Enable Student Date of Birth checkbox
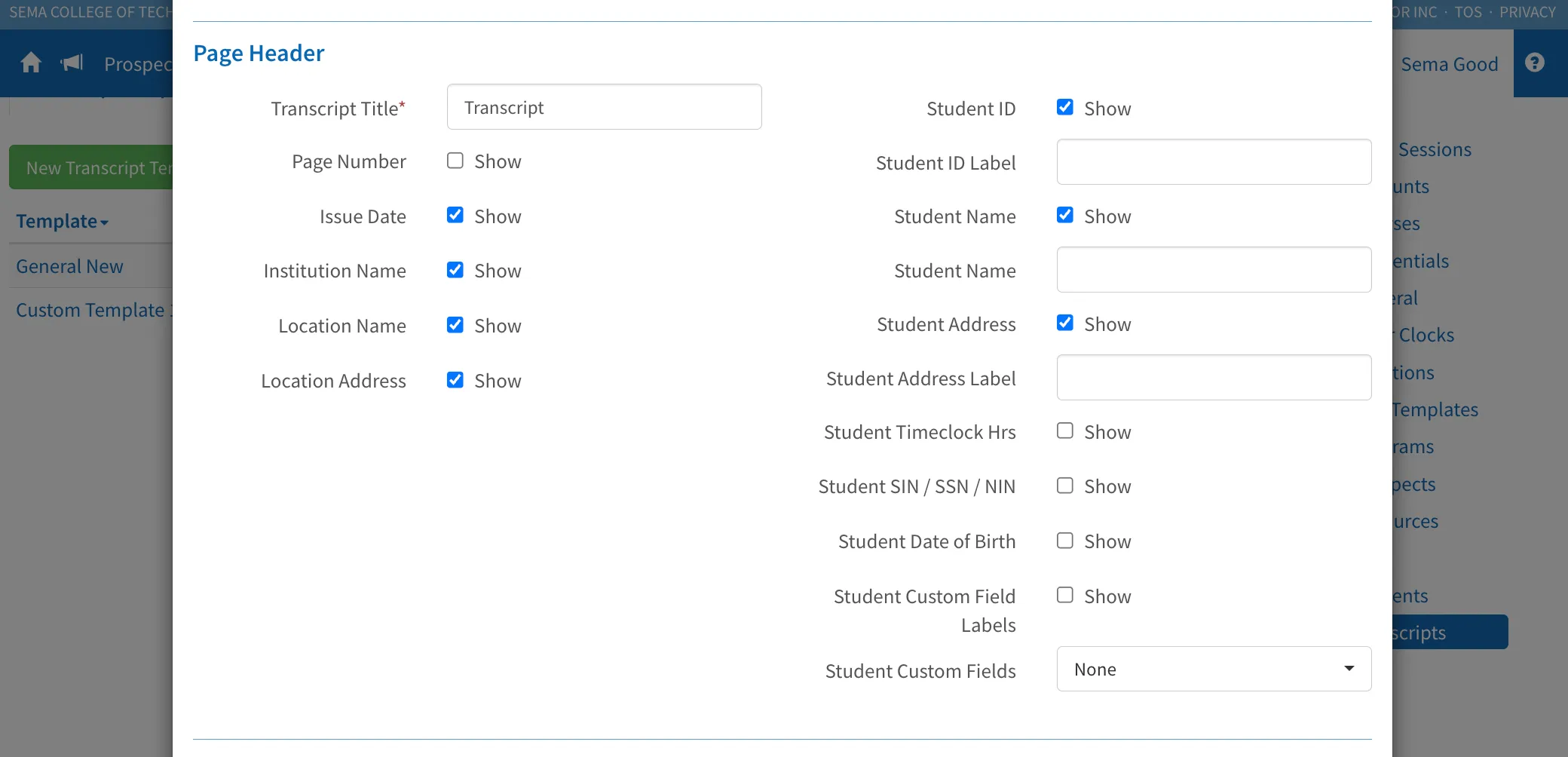This screenshot has width=1568, height=757. coord(1065,541)
